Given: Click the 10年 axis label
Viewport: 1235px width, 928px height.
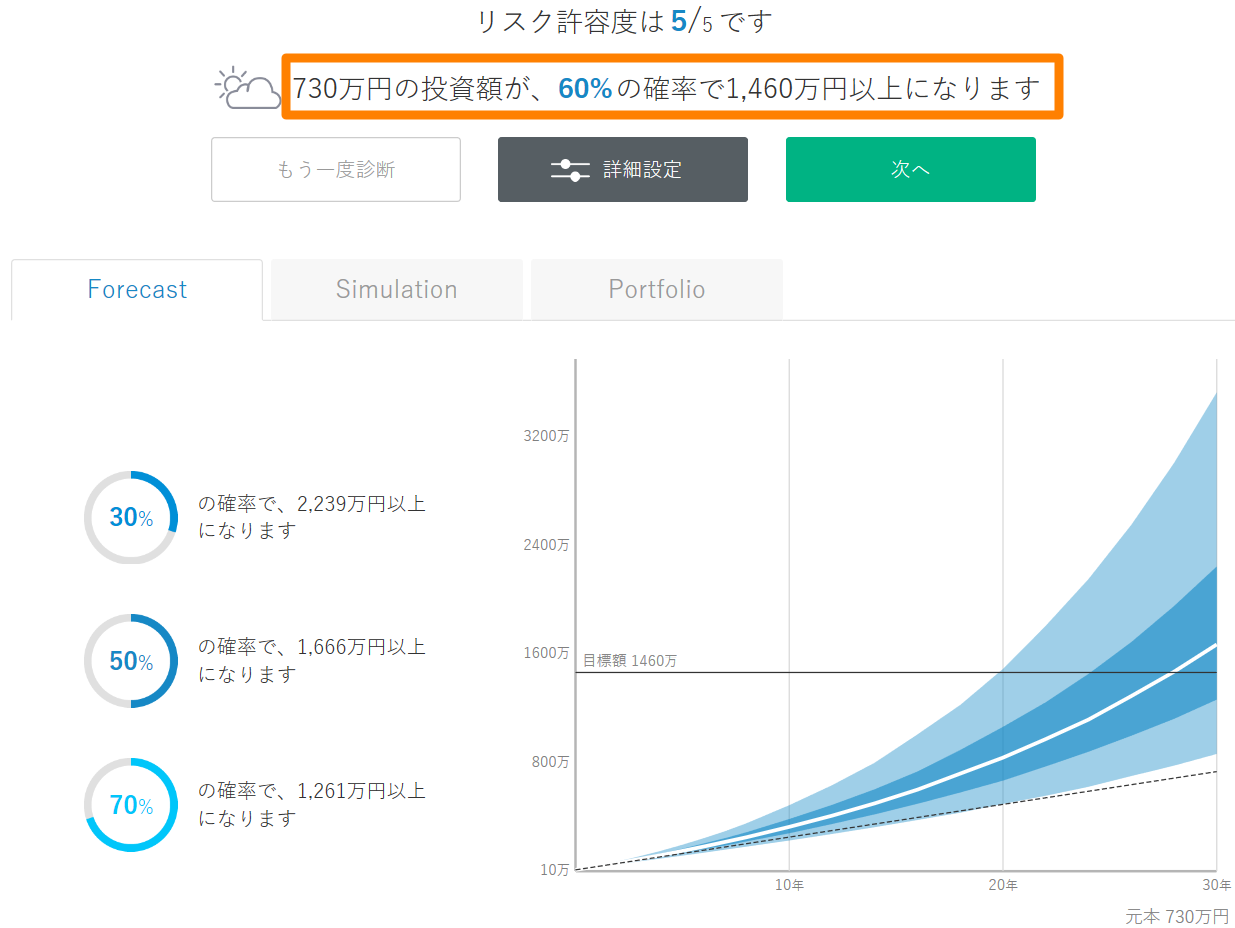Looking at the screenshot, I should point(790,886).
